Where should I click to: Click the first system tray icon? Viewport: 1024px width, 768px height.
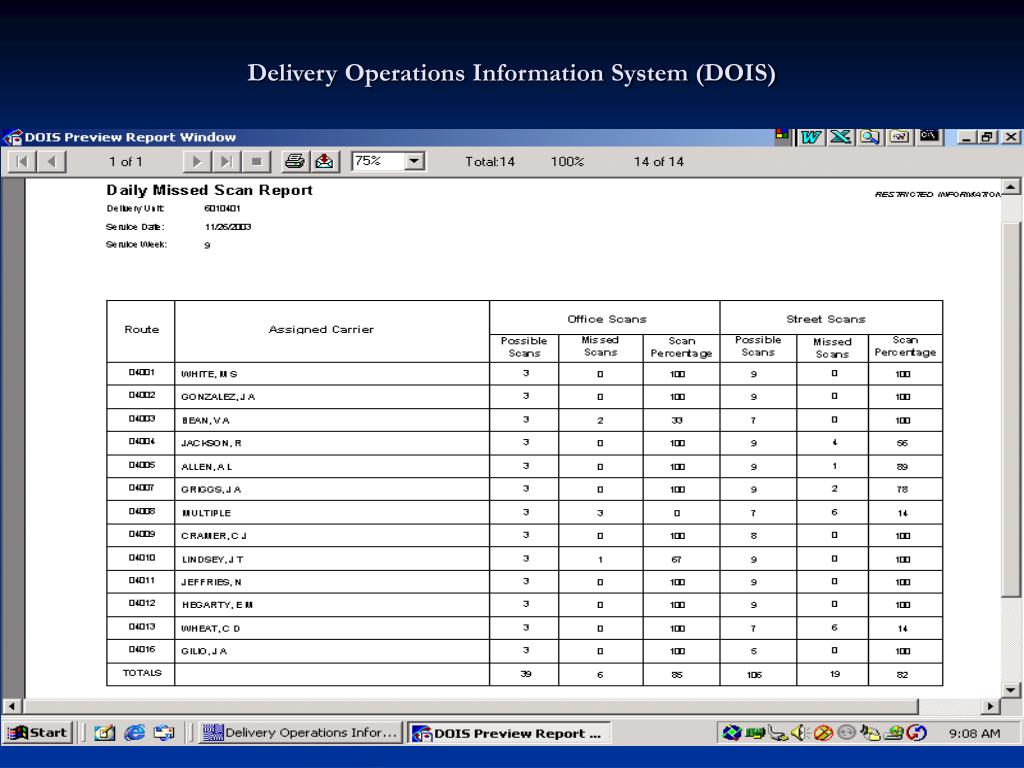pyautogui.click(x=731, y=733)
